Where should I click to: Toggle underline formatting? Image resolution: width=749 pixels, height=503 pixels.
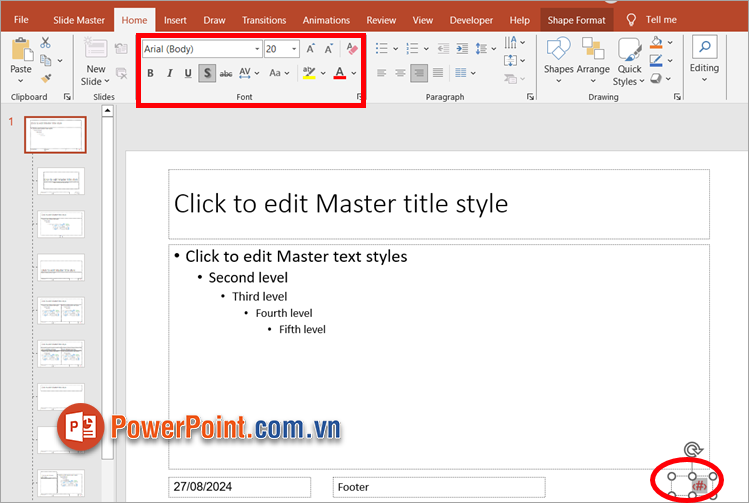coord(187,73)
